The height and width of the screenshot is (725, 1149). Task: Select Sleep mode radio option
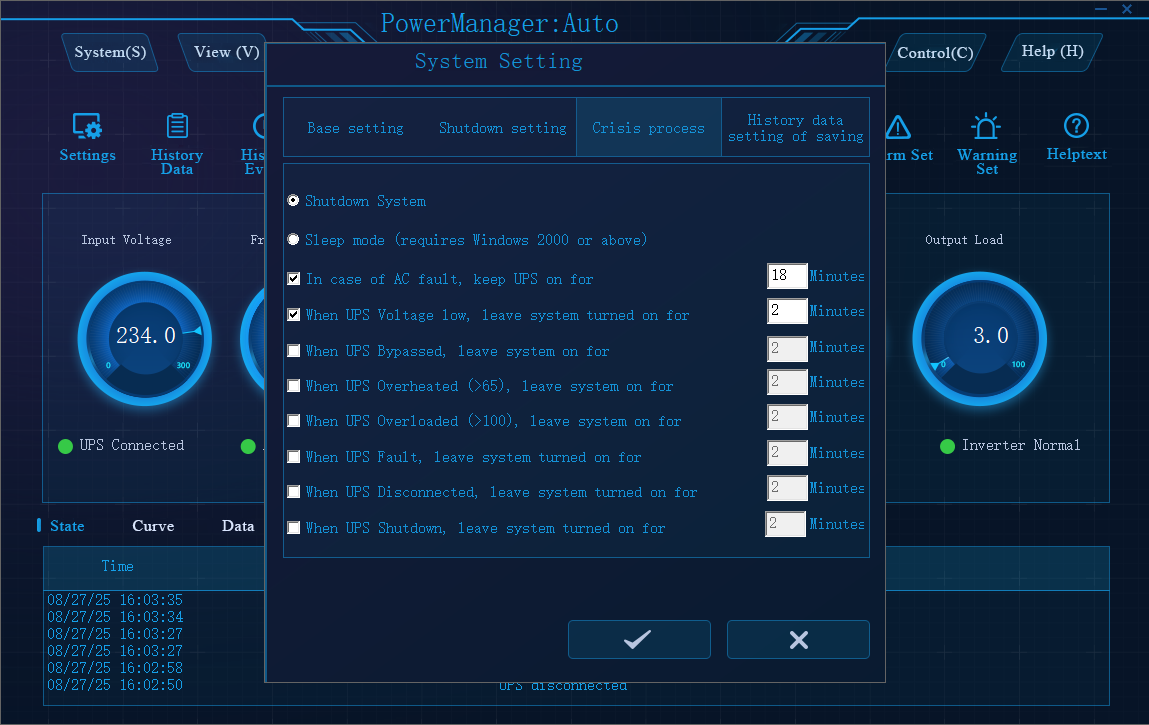coord(293,240)
